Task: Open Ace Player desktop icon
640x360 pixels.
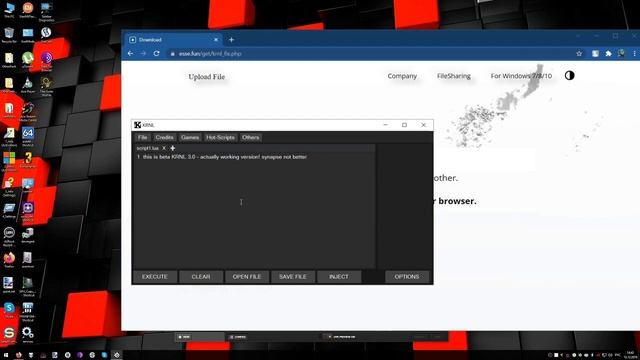Action: tap(28, 85)
